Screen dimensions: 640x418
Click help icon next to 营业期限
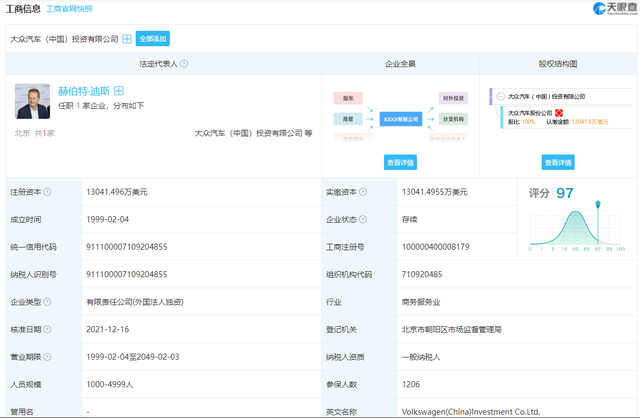(x=47, y=357)
